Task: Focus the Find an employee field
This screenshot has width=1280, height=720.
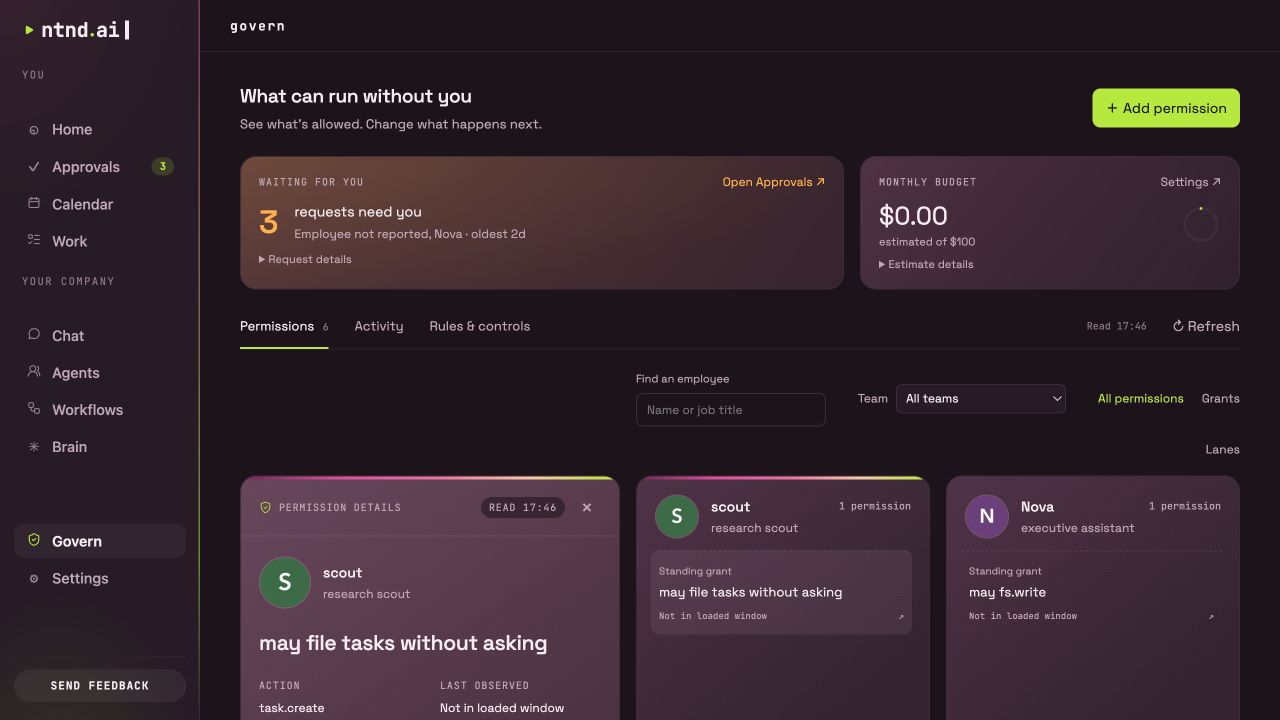Action: point(731,410)
